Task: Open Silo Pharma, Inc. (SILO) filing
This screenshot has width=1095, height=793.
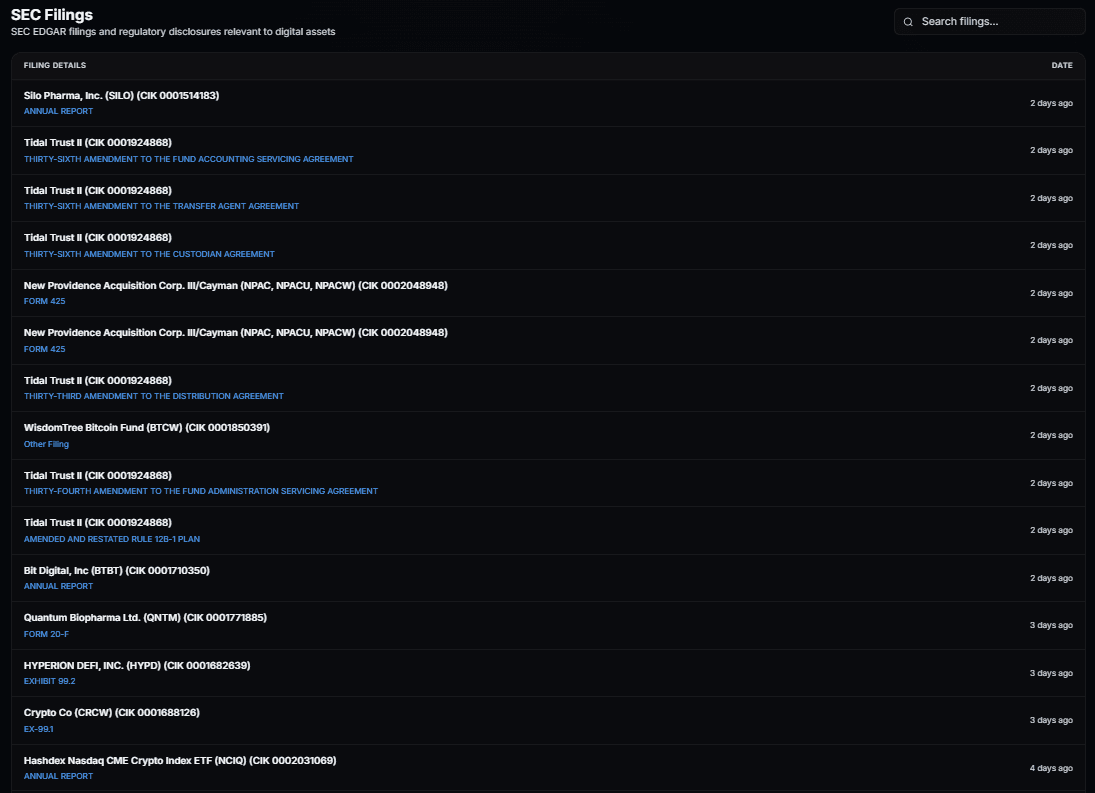Action: click(122, 96)
